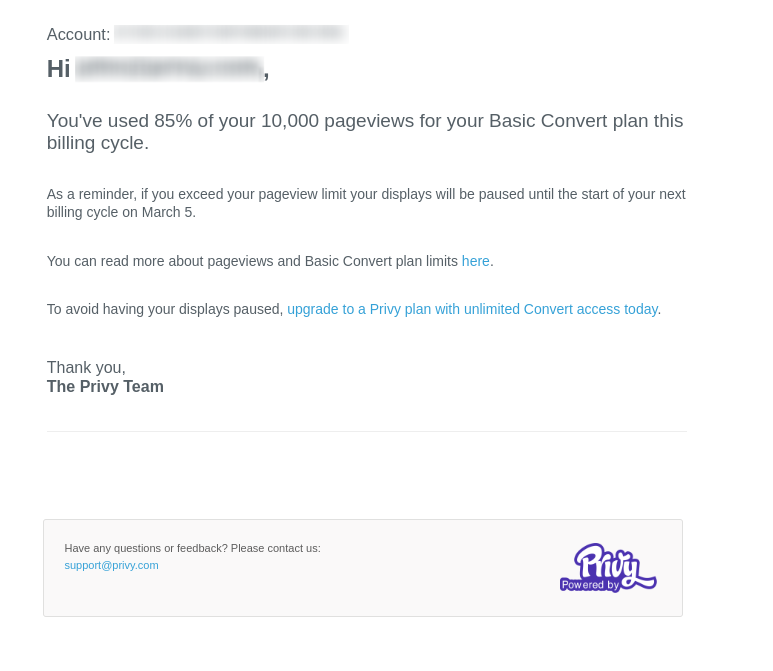The height and width of the screenshot is (671, 773).
Task: Click the 'March 5' billing cycle date
Action: [x=168, y=212]
